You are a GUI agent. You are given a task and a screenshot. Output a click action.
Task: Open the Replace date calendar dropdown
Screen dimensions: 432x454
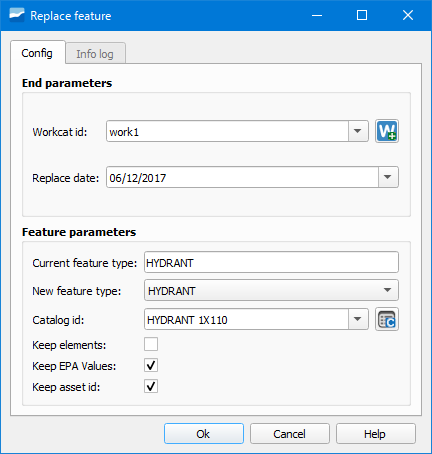pyautogui.click(x=388, y=177)
